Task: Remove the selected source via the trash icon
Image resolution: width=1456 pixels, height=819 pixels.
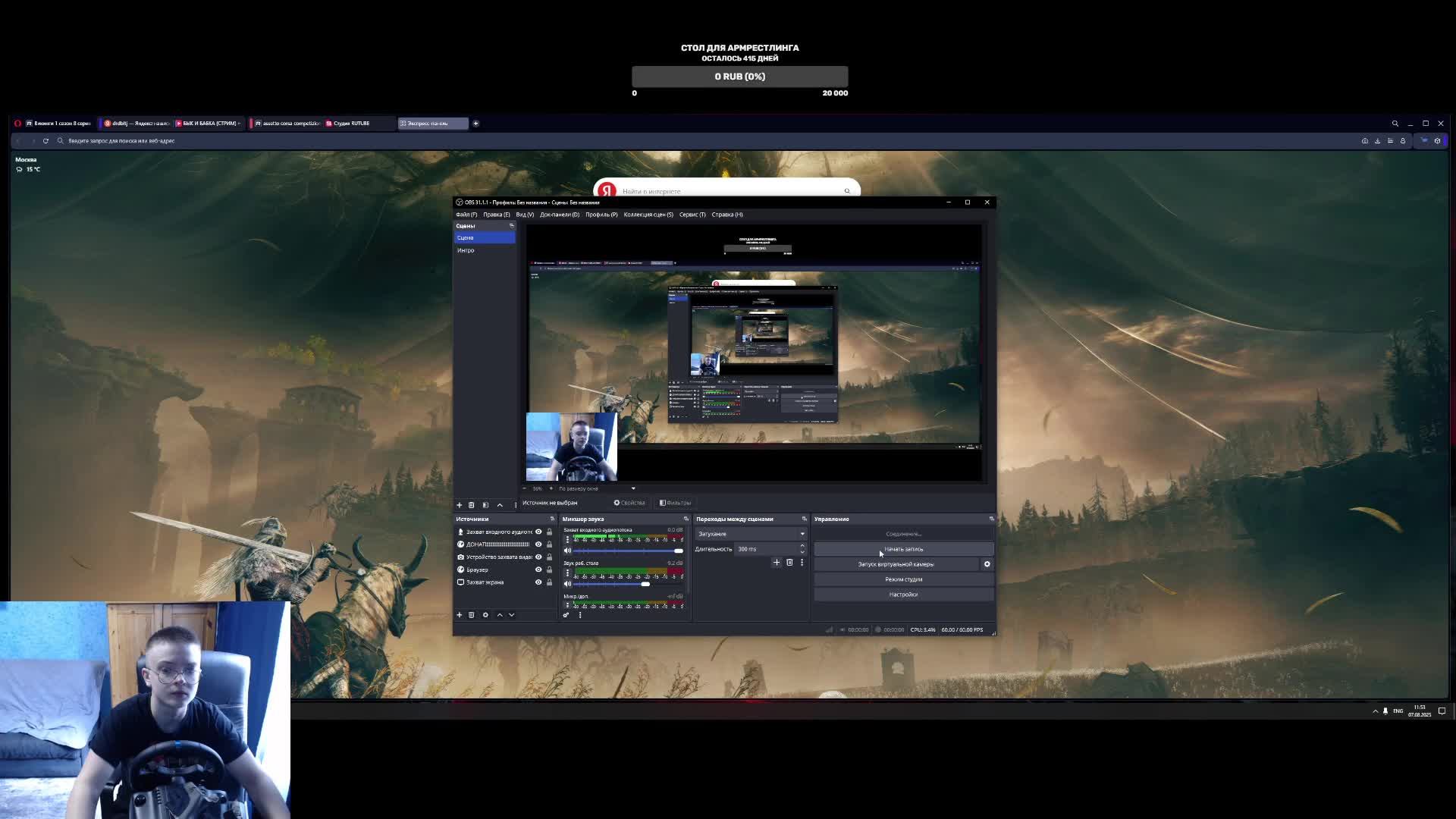Action: tap(472, 615)
